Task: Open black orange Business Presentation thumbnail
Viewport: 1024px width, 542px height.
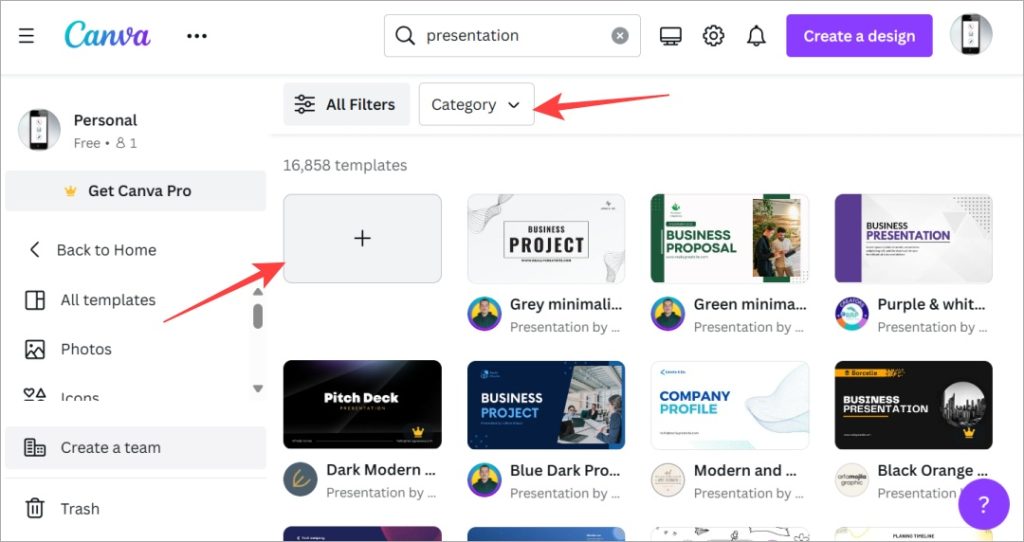Action: click(x=914, y=404)
